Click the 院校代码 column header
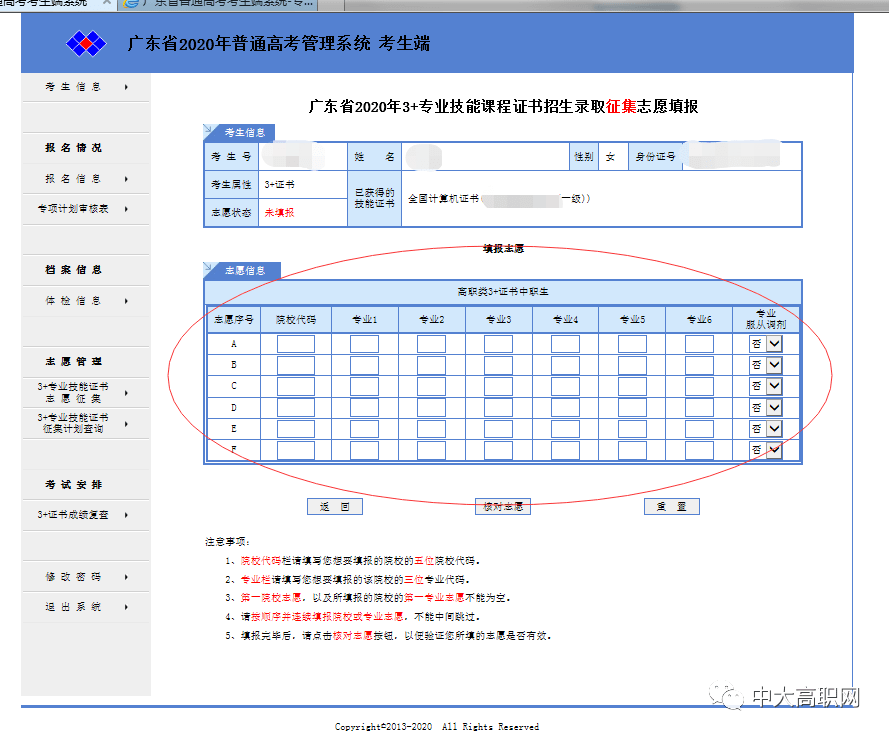Viewport: 889px width, 736px height. click(x=295, y=320)
